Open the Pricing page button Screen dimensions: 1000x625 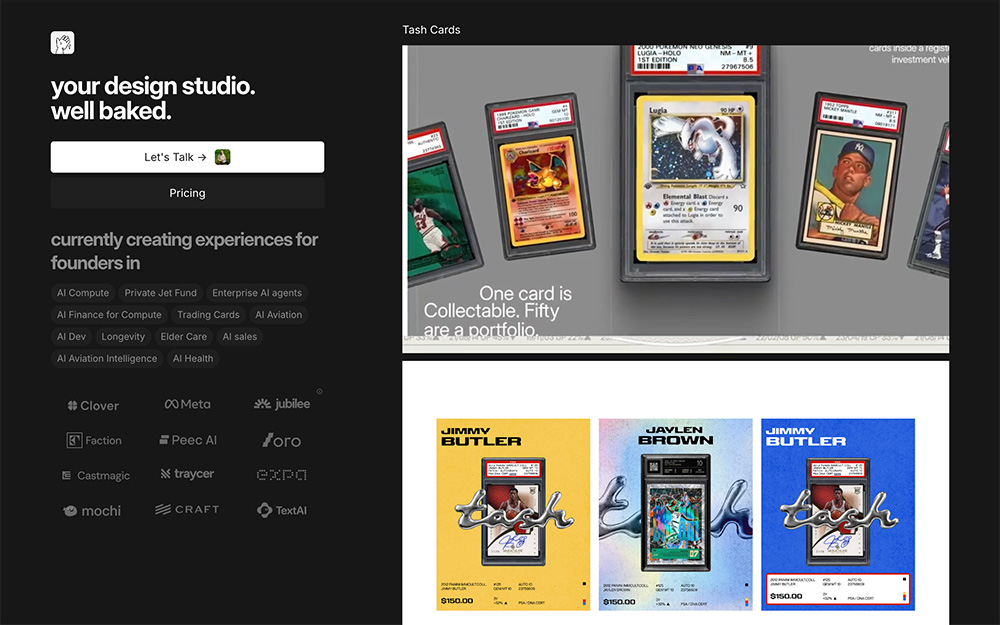(187, 193)
